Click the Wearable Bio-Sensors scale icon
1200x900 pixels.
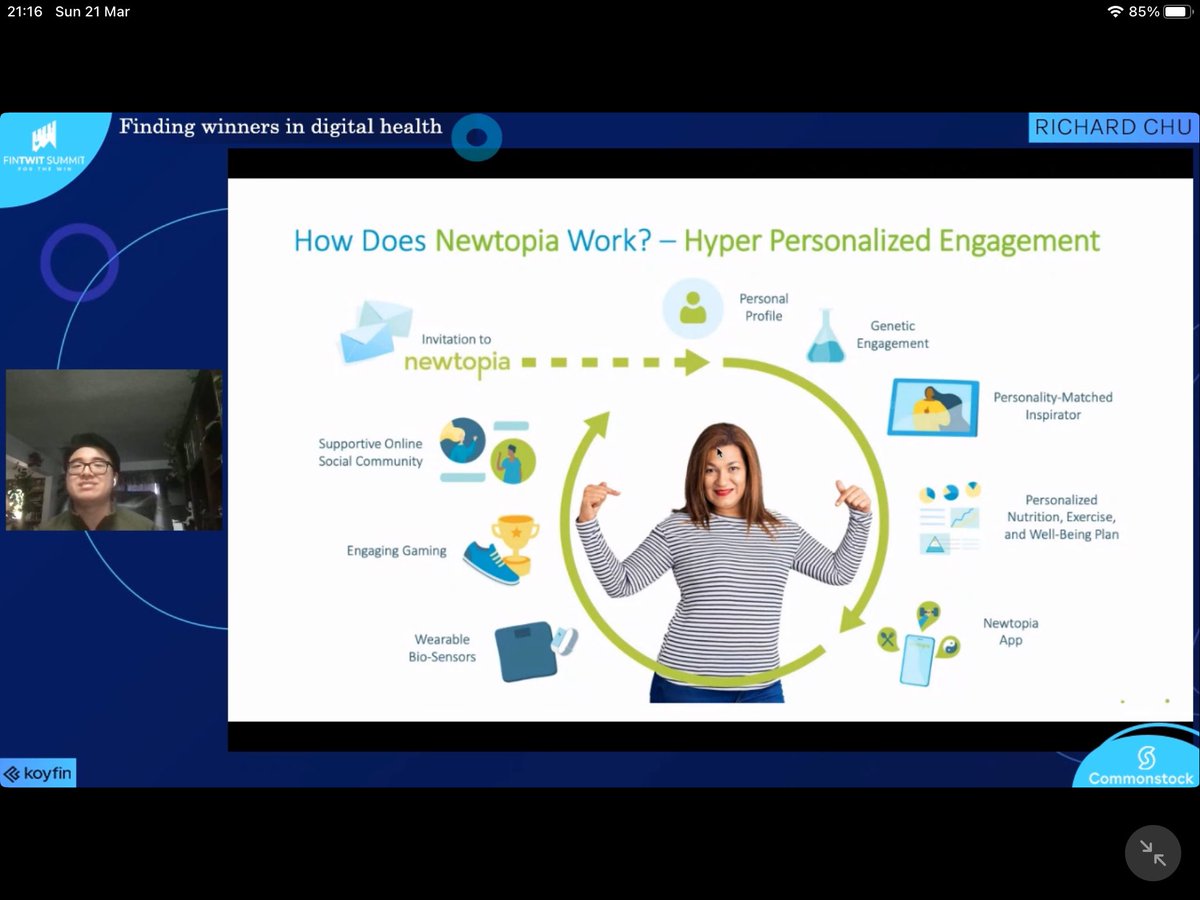coord(537,651)
